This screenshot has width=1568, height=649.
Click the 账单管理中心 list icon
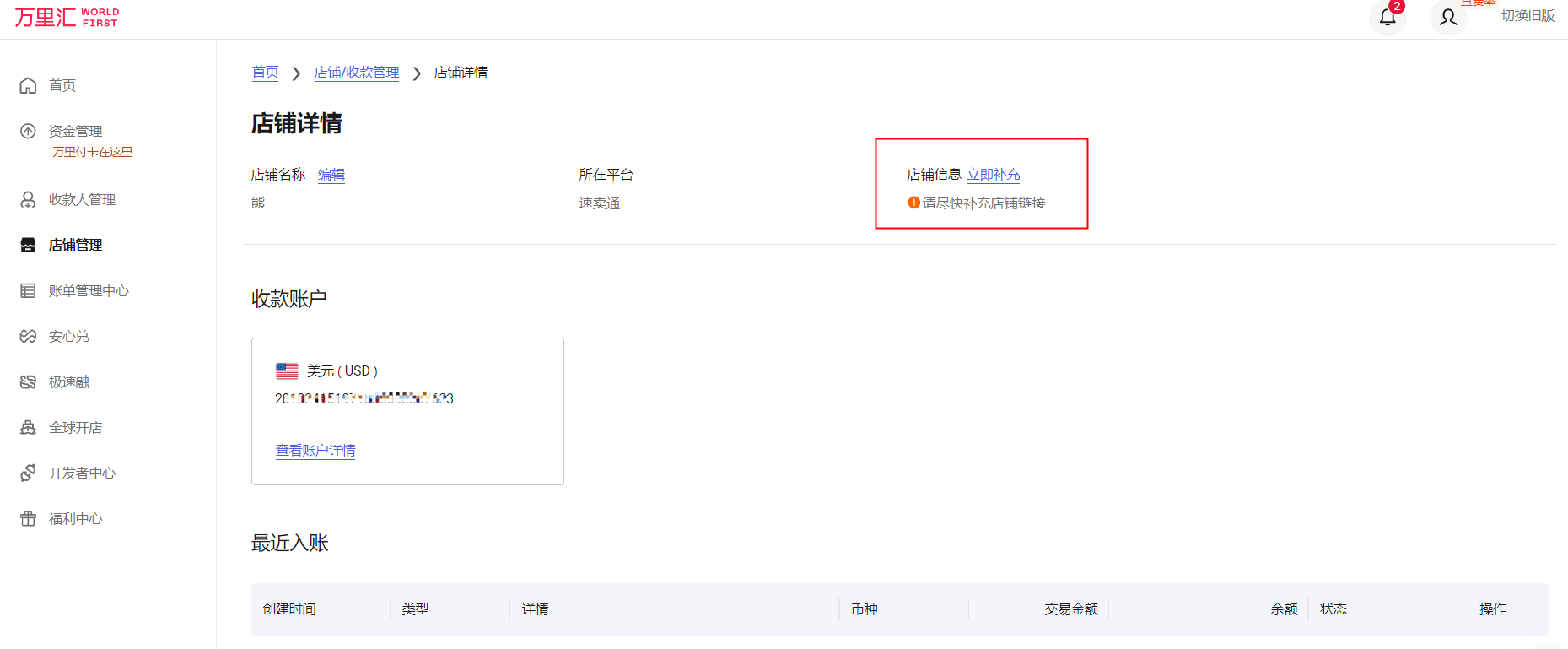tap(28, 290)
